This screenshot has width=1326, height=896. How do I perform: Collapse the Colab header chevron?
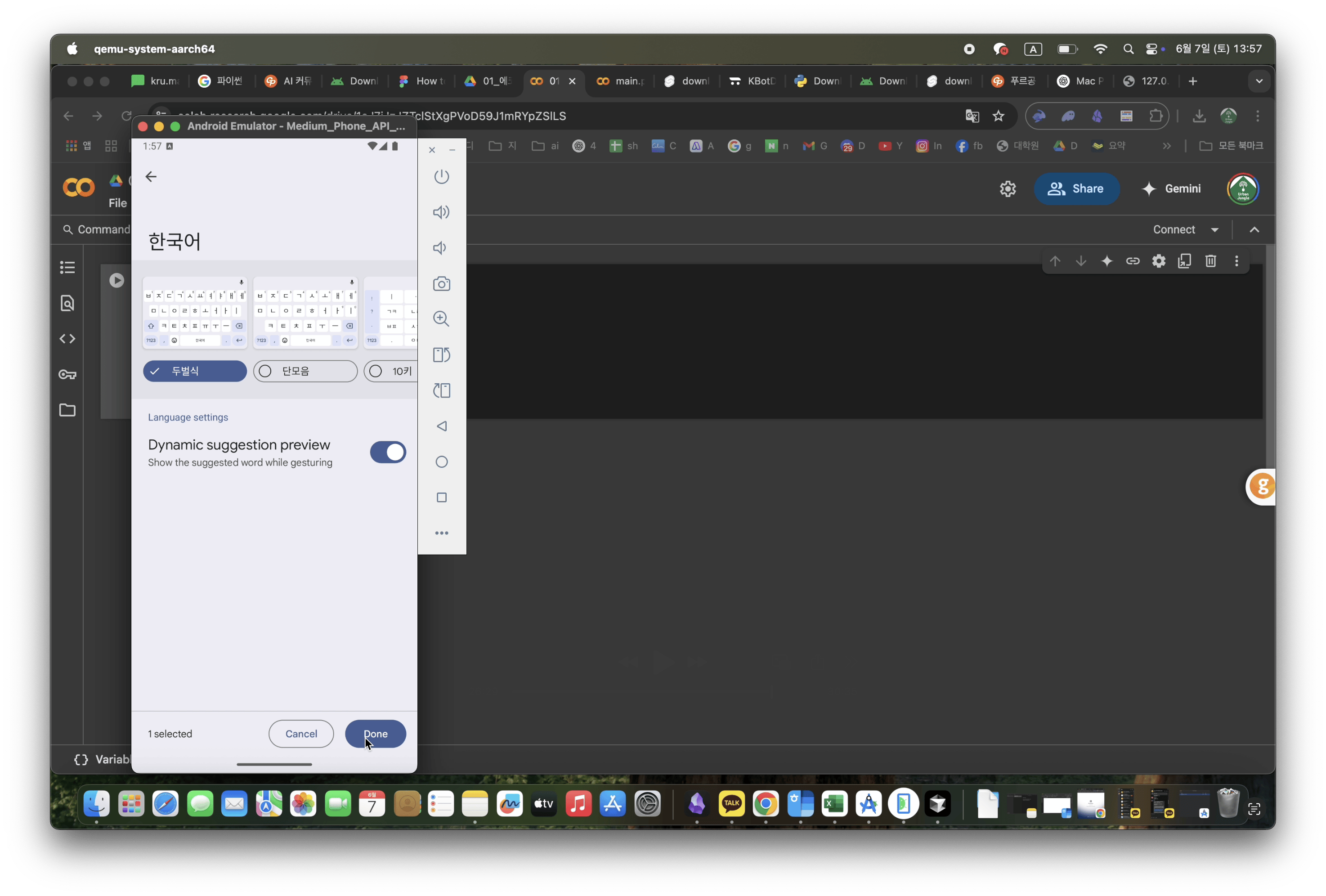click(x=1254, y=229)
